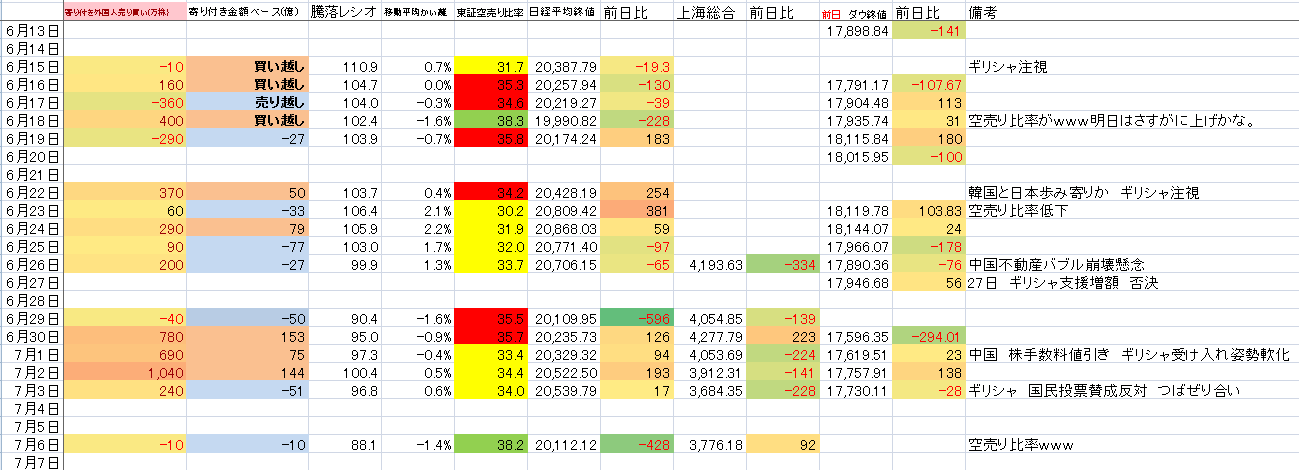This screenshot has width=1299, height=470.
Task: Select the 売り越し cell on 6月17日
Action: coord(246,103)
